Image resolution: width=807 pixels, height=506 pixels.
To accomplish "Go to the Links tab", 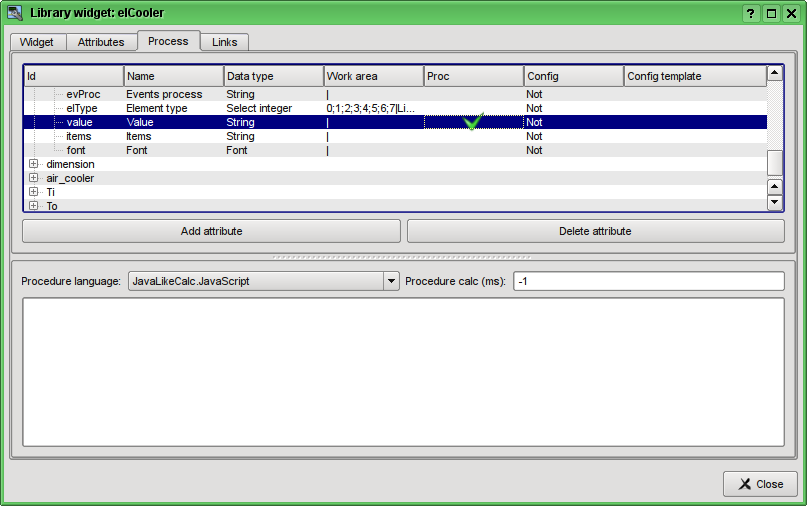I will coord(224,42).
